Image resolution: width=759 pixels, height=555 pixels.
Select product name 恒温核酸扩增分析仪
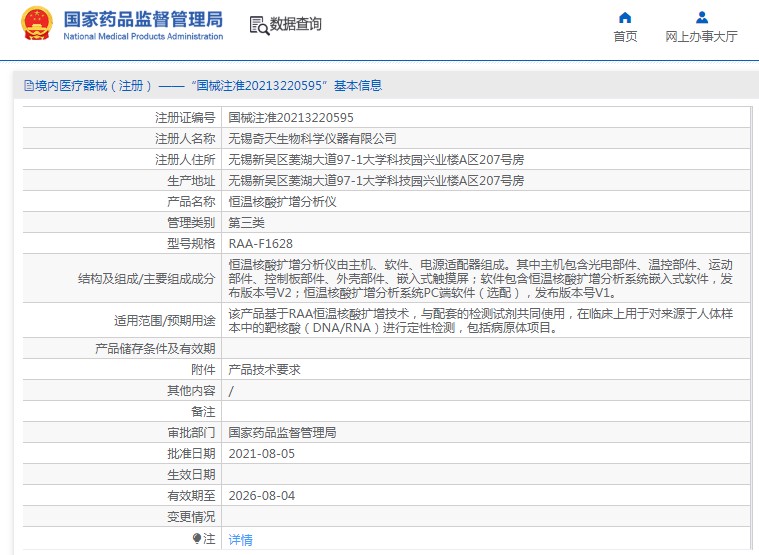click(x=282, y=202)
